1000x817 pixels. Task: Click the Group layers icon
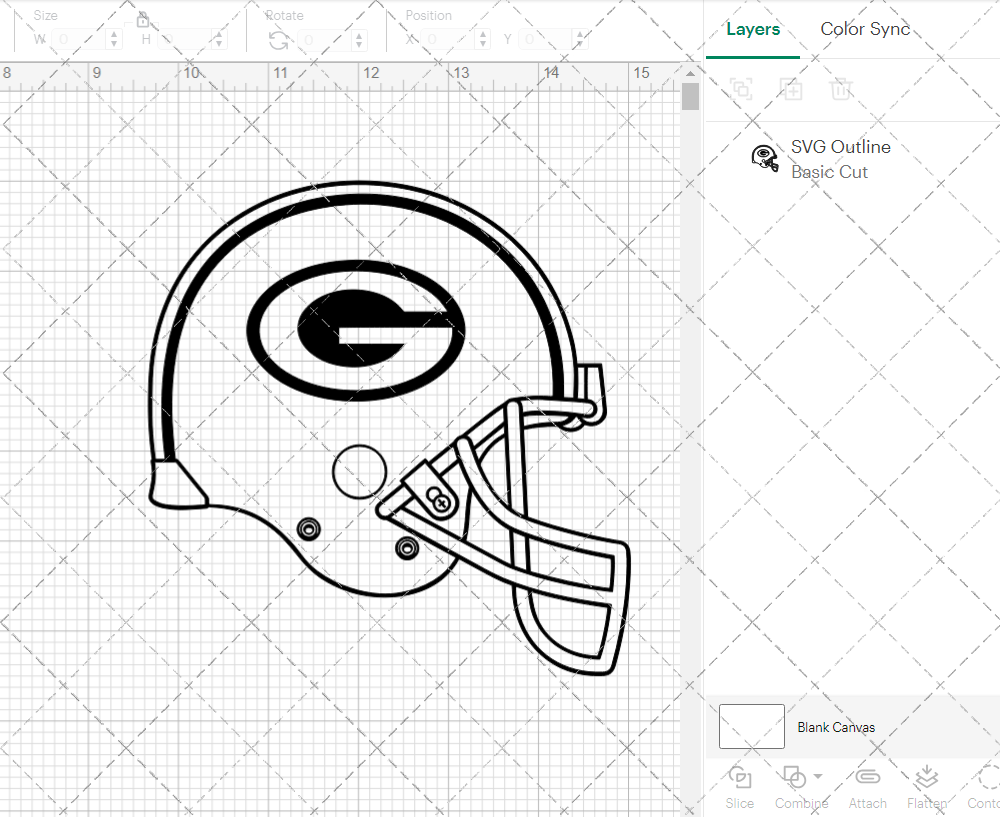coord(741,89)
